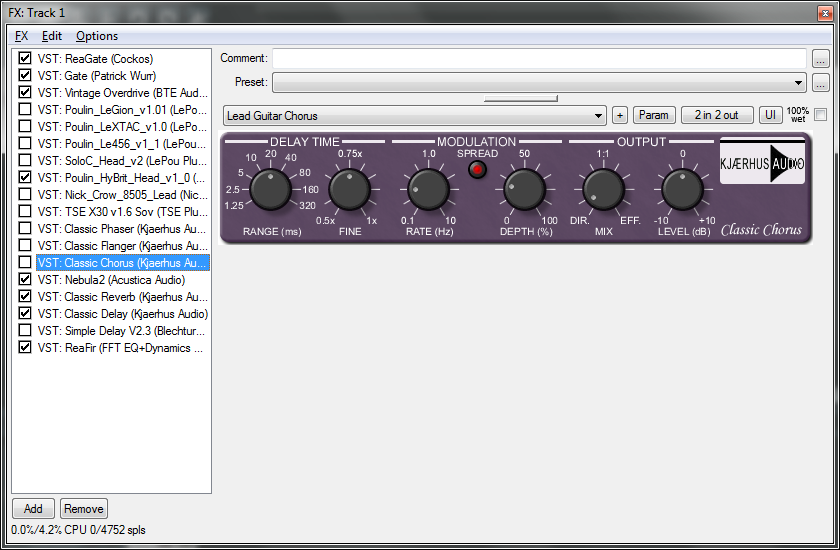Viewport: 840px width, 550px height.
Task: Click in the Comment text field
Action: click(x=539, y=59)
